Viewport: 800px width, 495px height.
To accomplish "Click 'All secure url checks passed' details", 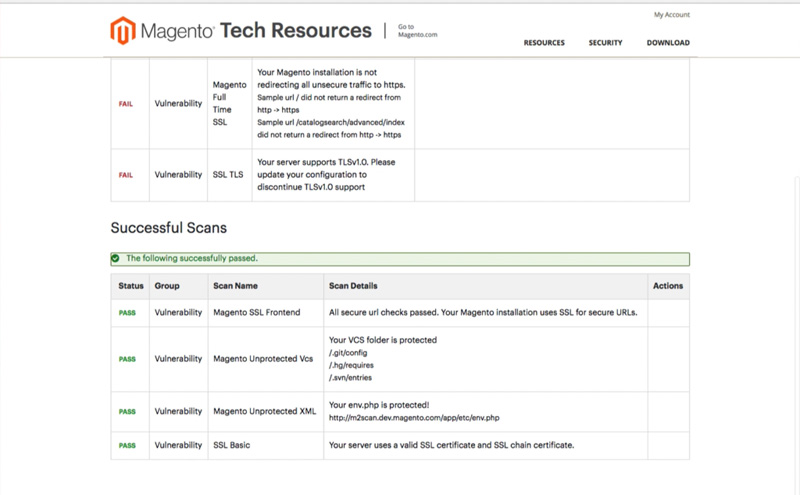I will (483, 312).
